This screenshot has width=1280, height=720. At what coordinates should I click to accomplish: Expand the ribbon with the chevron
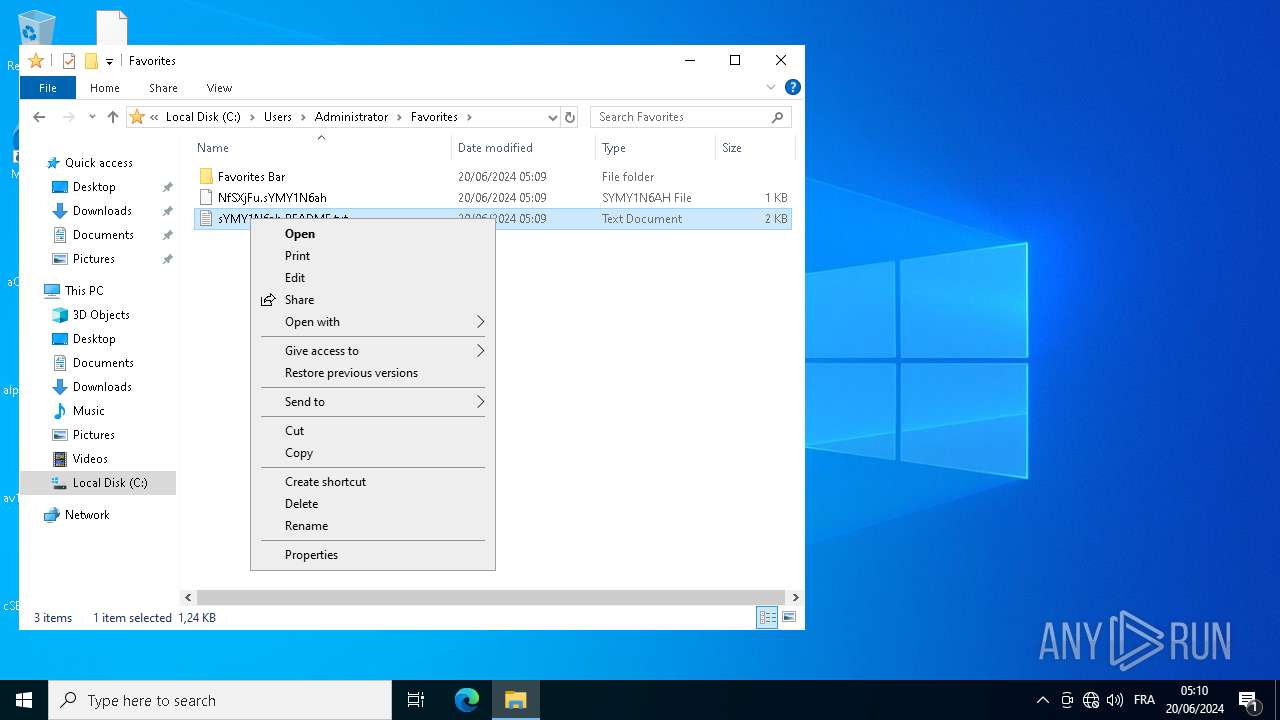[x=771, y=87]
